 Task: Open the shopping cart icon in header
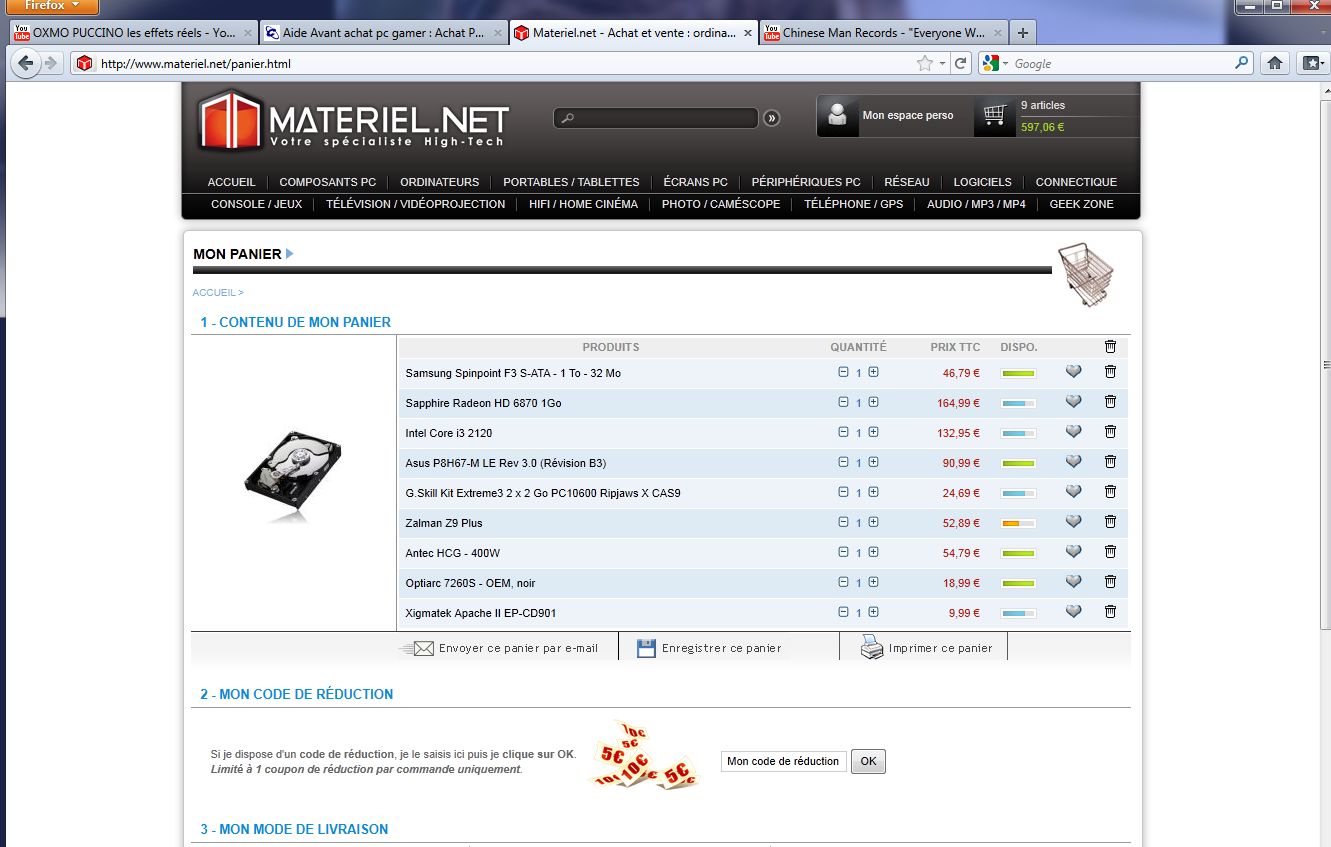(x=993, y=115)
